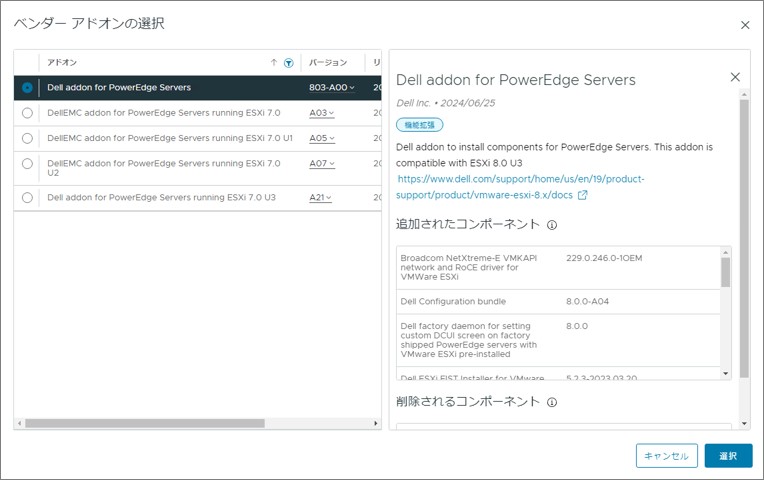Click the sort arrow in the アドオン column header

tap(274, 62)
